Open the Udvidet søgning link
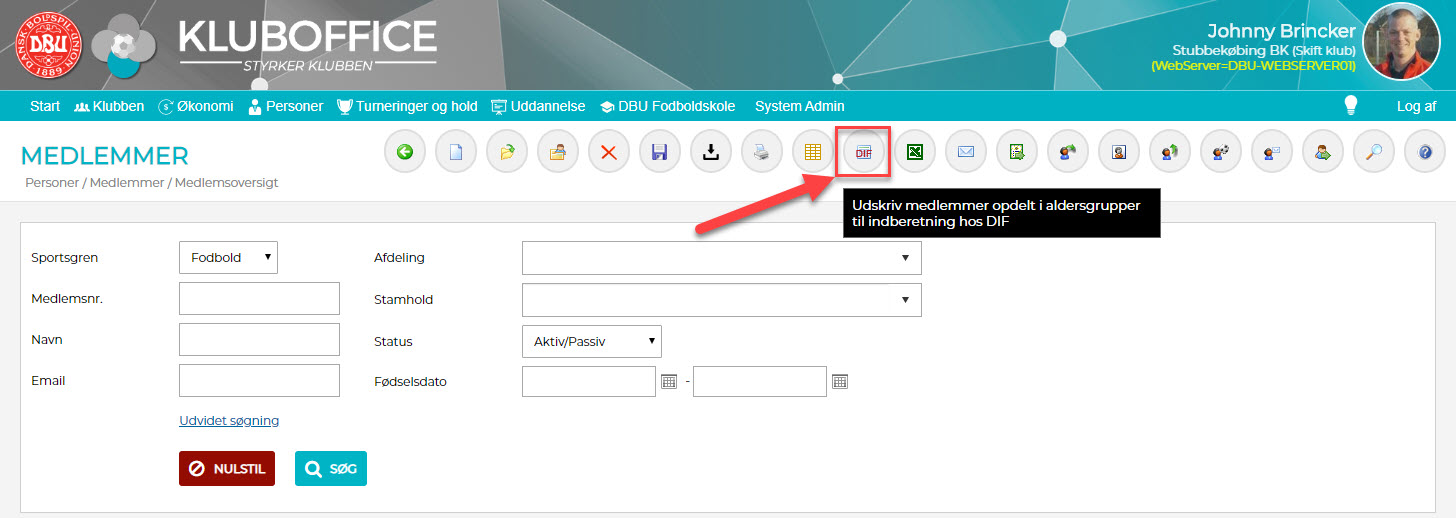 pos(229,420)
